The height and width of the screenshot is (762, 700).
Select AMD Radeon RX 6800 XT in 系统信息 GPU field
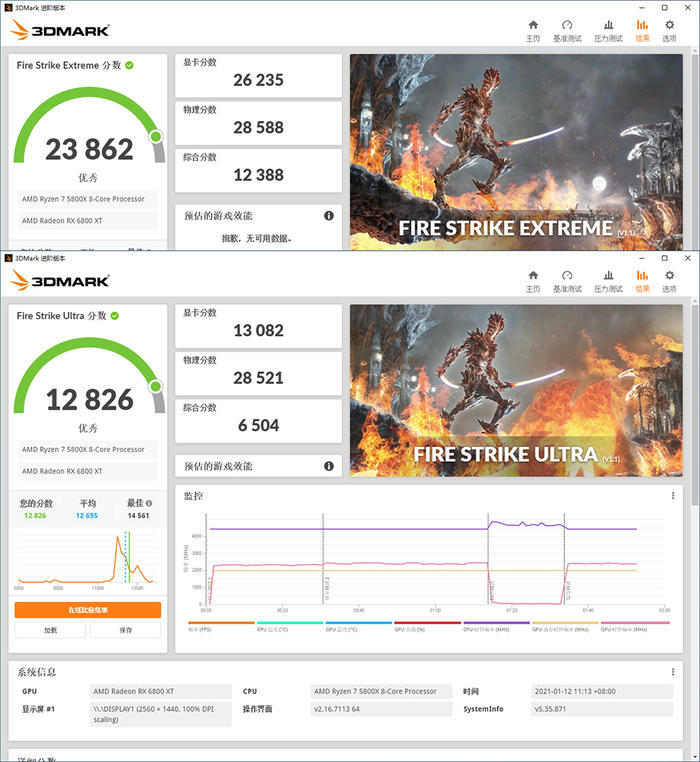(160, 692)
